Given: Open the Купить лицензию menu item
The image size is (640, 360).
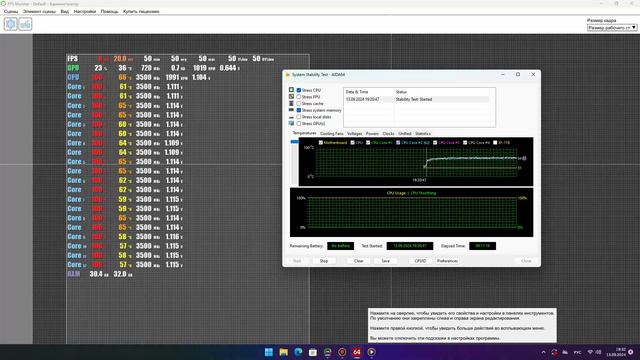Looking at the screenshot, I should (141, 11).
